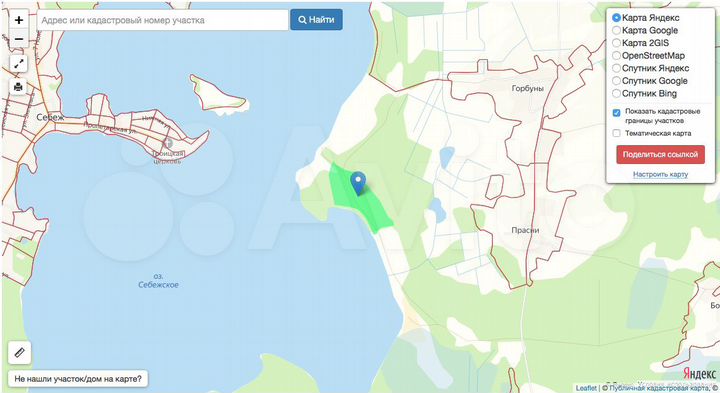720x393 pixels.
Task: Select Карта 2GIS base layer
Action: (617, 43)
